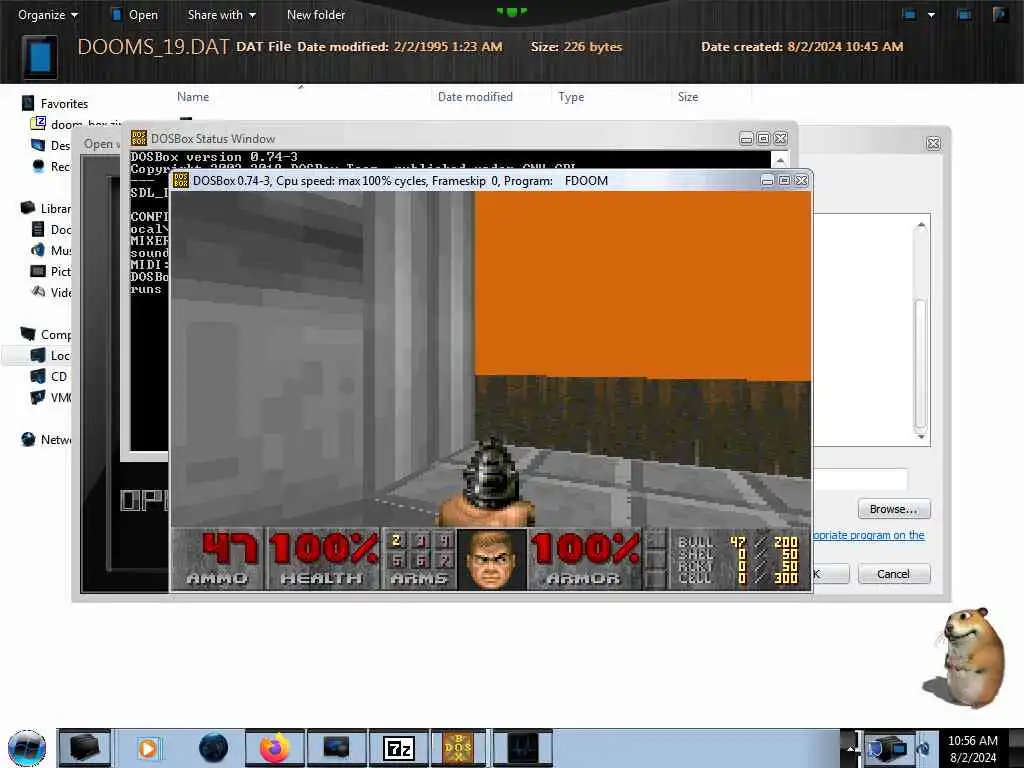Open Firefox from the taskbar
This screenshot has width=1024, height=768.
point(275,748)
